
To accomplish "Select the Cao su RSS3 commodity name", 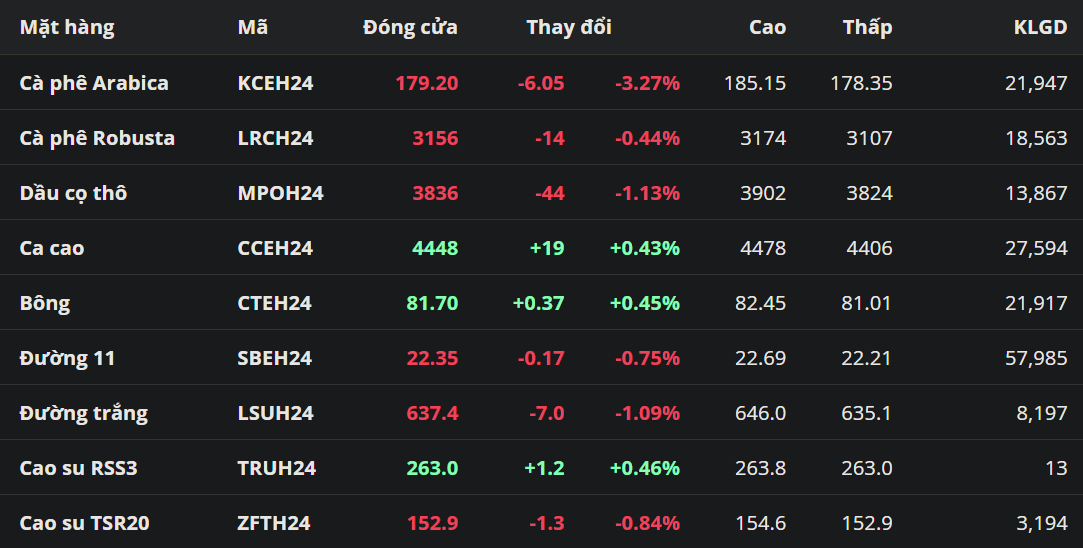I will click(x=78, y=468).
